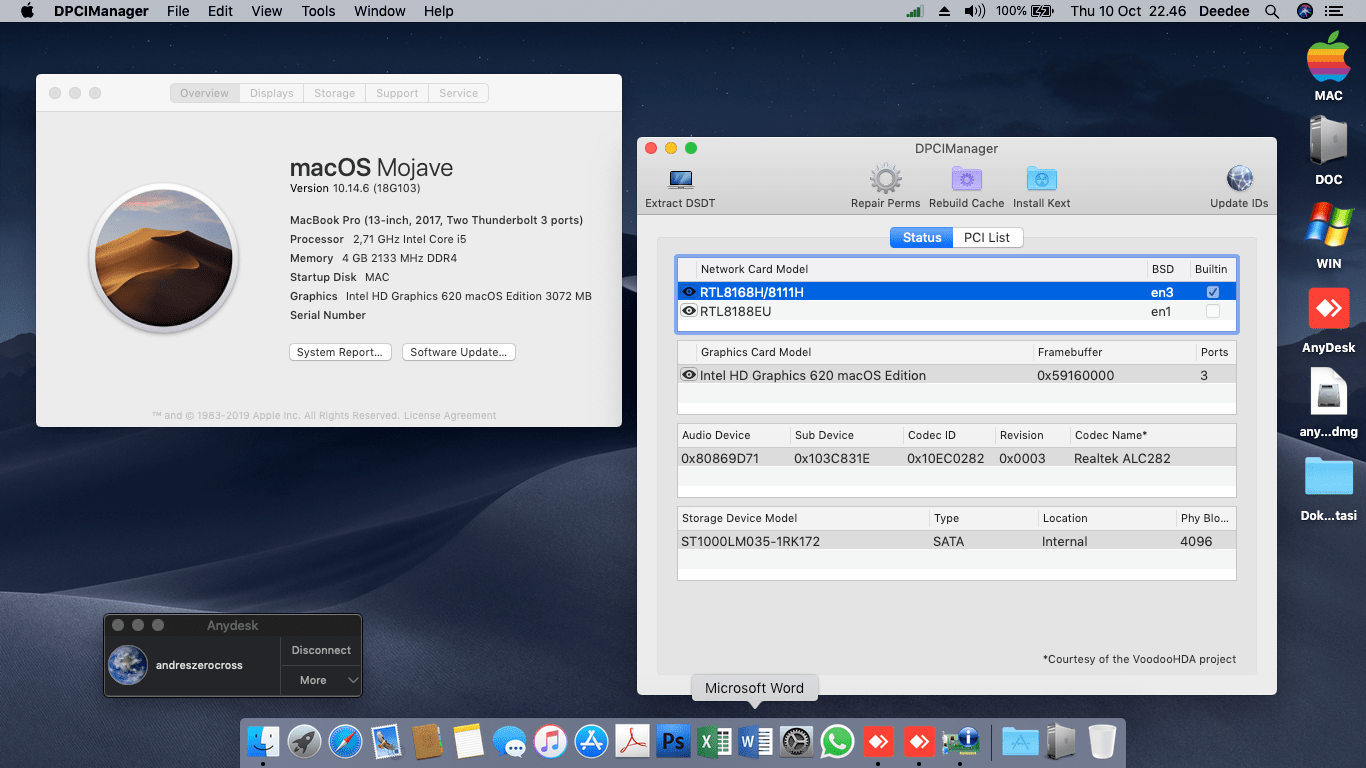Open the AnyDesk desktop shortcut
This screenshot has height=768, width=1366.
(x=1328, y=310)
